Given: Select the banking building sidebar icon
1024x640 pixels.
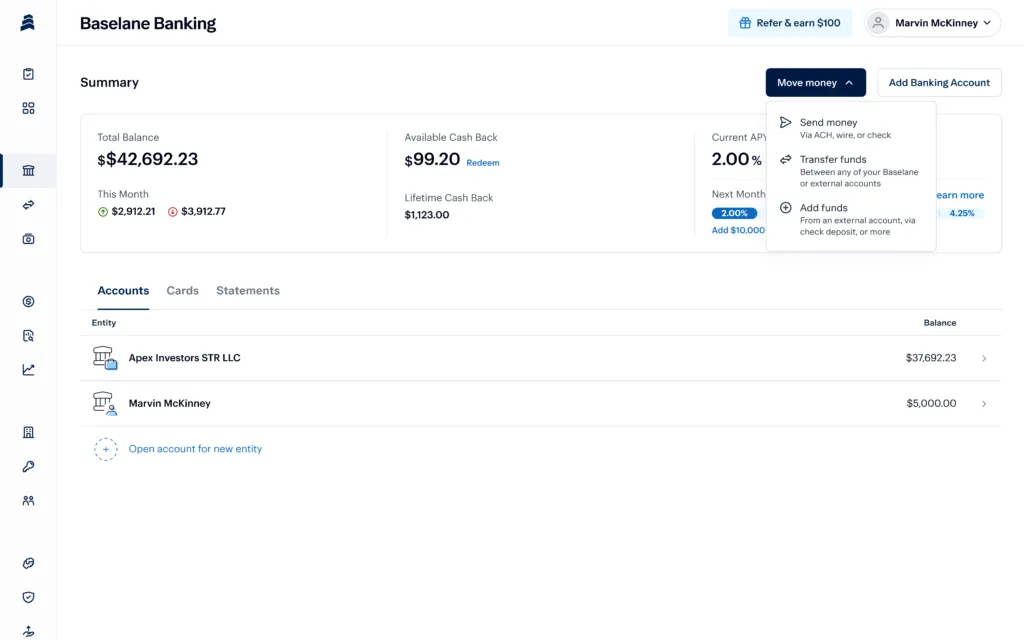Looking at the screenshot, I should tap(28, 170).
